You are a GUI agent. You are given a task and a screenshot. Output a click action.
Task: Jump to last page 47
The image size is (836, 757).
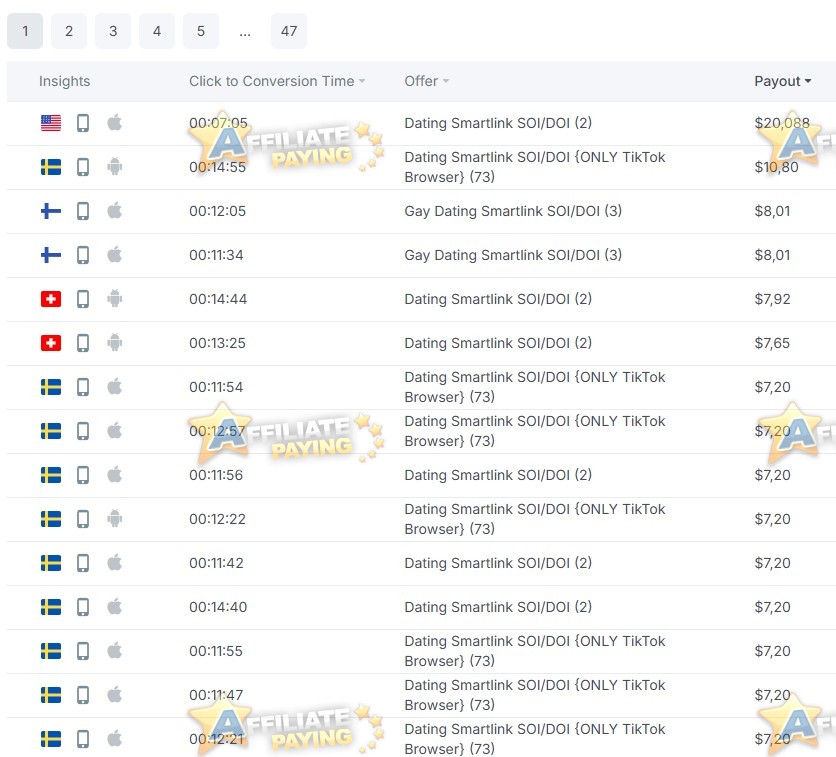click(x=289, y=31)
